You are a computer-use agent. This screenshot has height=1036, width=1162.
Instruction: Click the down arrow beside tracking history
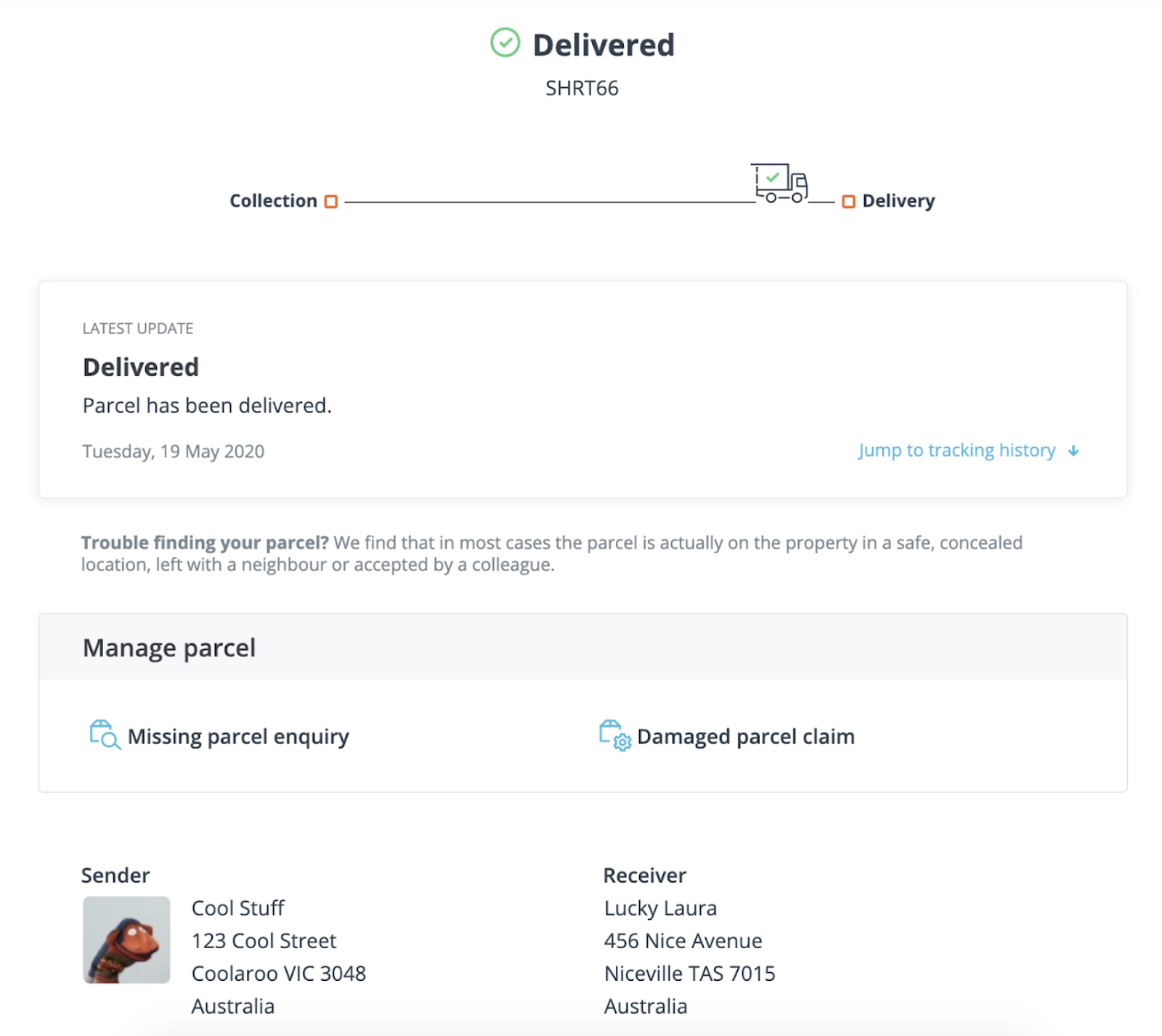click(x=1073, y=450)
